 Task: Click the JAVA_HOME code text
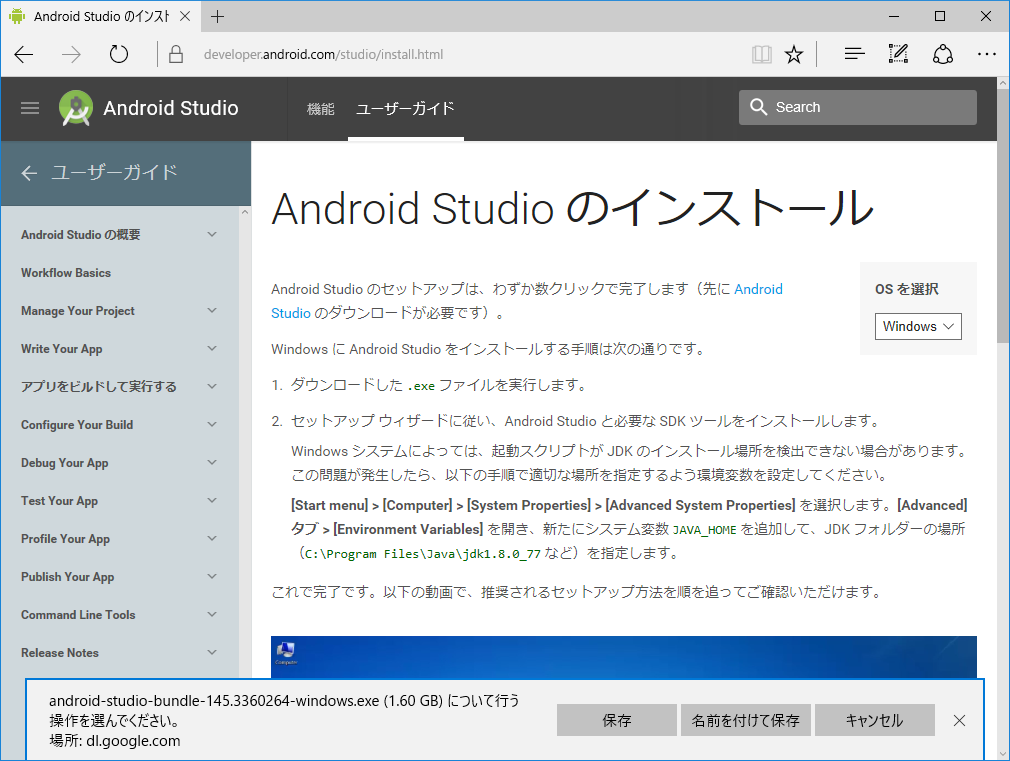(x=704, y=530)
